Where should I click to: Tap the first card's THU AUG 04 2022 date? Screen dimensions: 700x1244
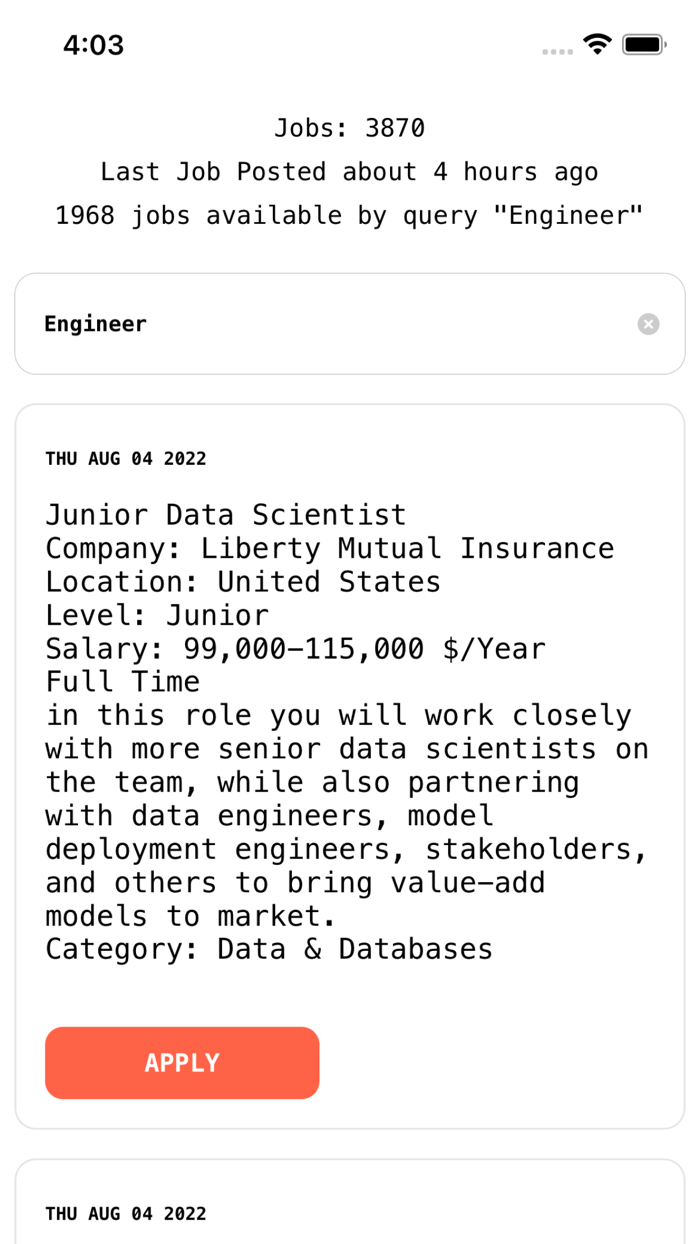coord(126,459)
